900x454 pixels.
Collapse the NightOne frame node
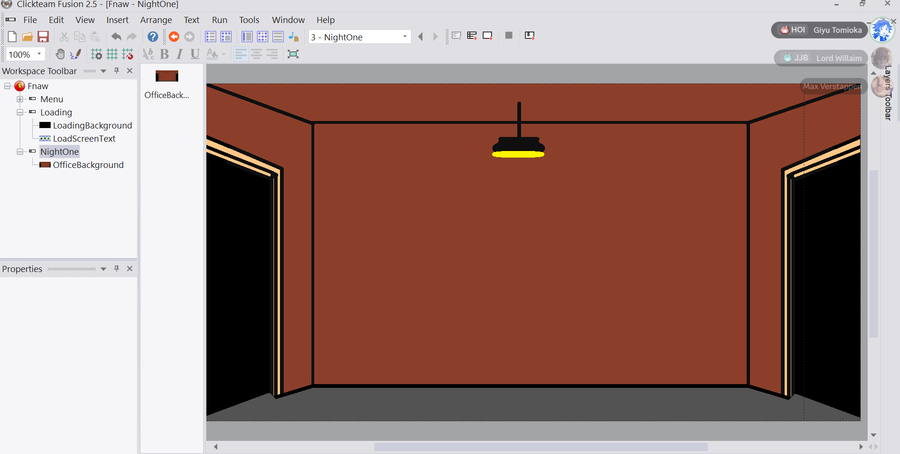point(20,152)
